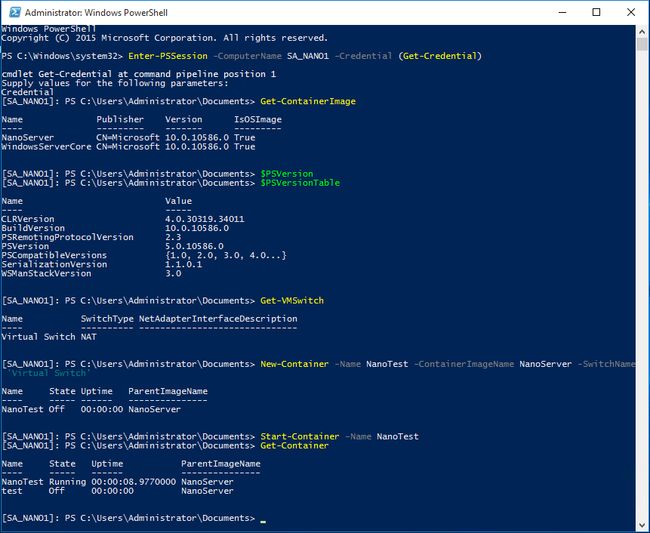
Task: Click the blinking cursor at final prompt
Action: click(263, 522)
